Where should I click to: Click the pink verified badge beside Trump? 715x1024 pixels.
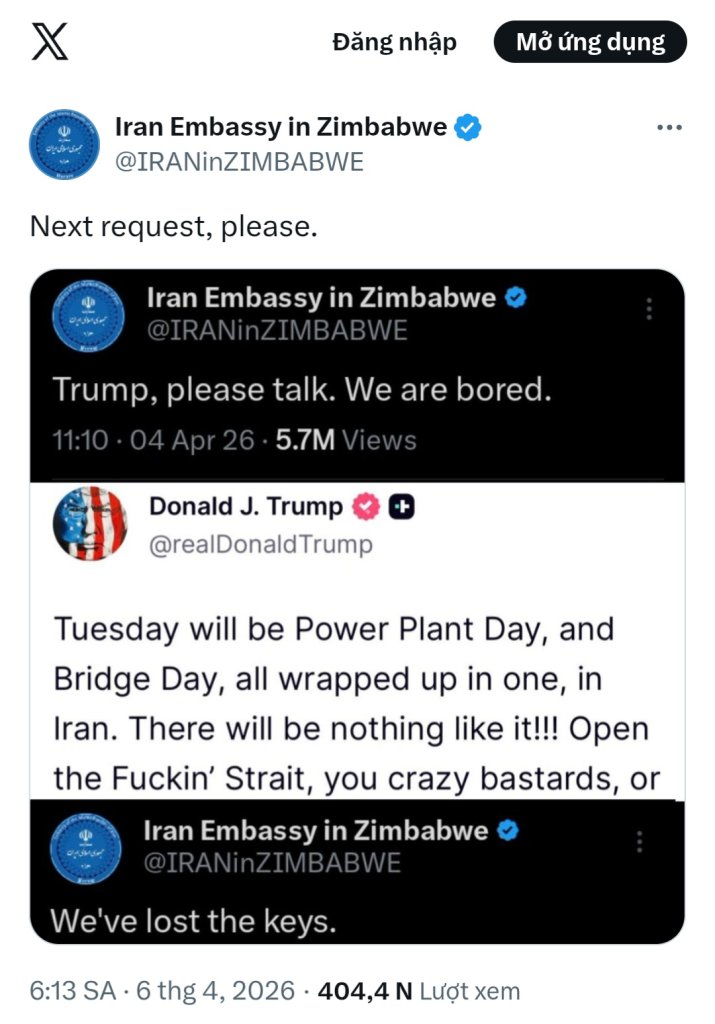[x=366, y=507]
